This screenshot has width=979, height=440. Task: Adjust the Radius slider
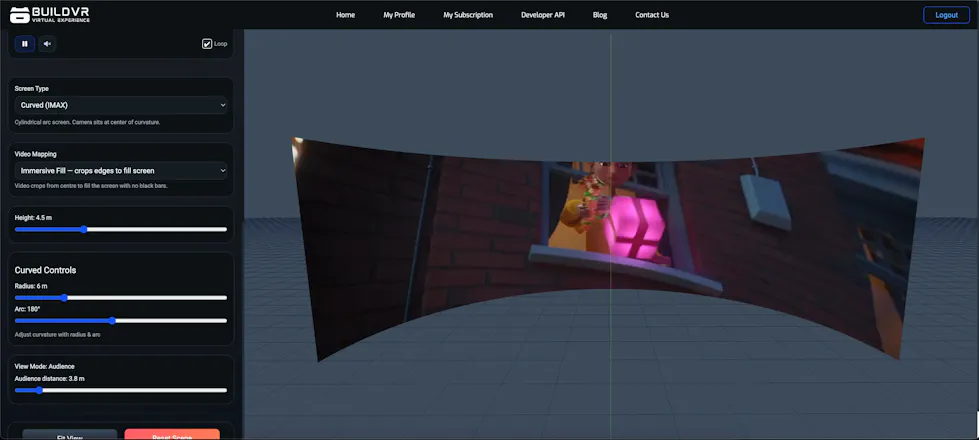(121, 298)
